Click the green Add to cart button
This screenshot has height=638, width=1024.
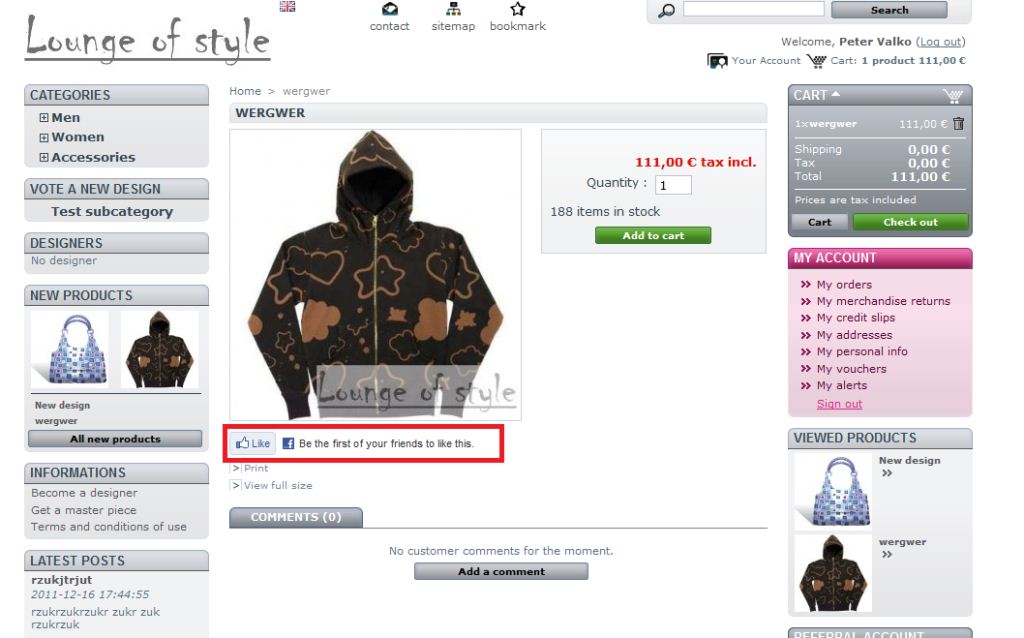coord(653,235)
